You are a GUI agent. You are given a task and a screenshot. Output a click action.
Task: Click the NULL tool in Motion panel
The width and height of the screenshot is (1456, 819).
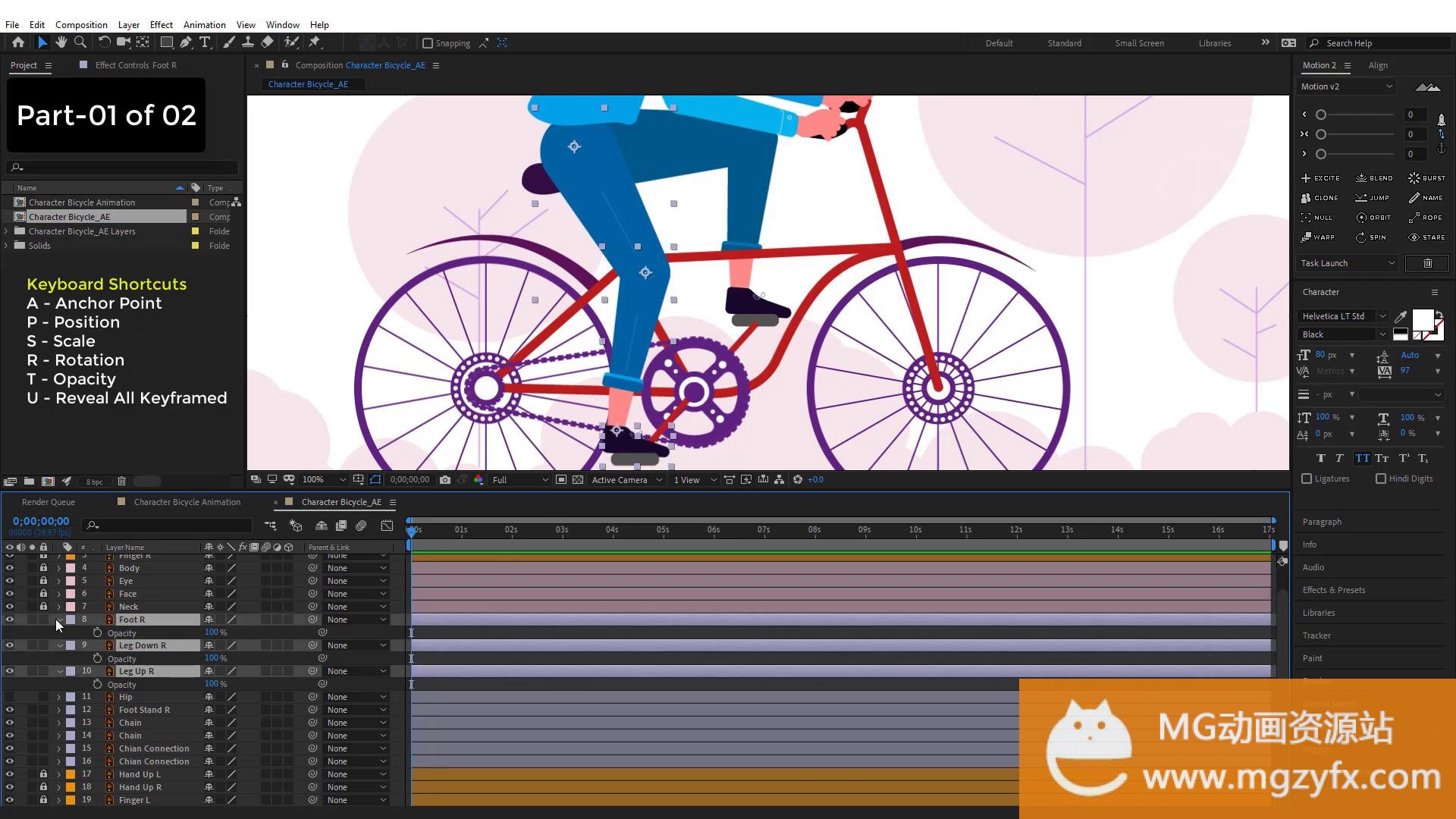(1316, 218)
